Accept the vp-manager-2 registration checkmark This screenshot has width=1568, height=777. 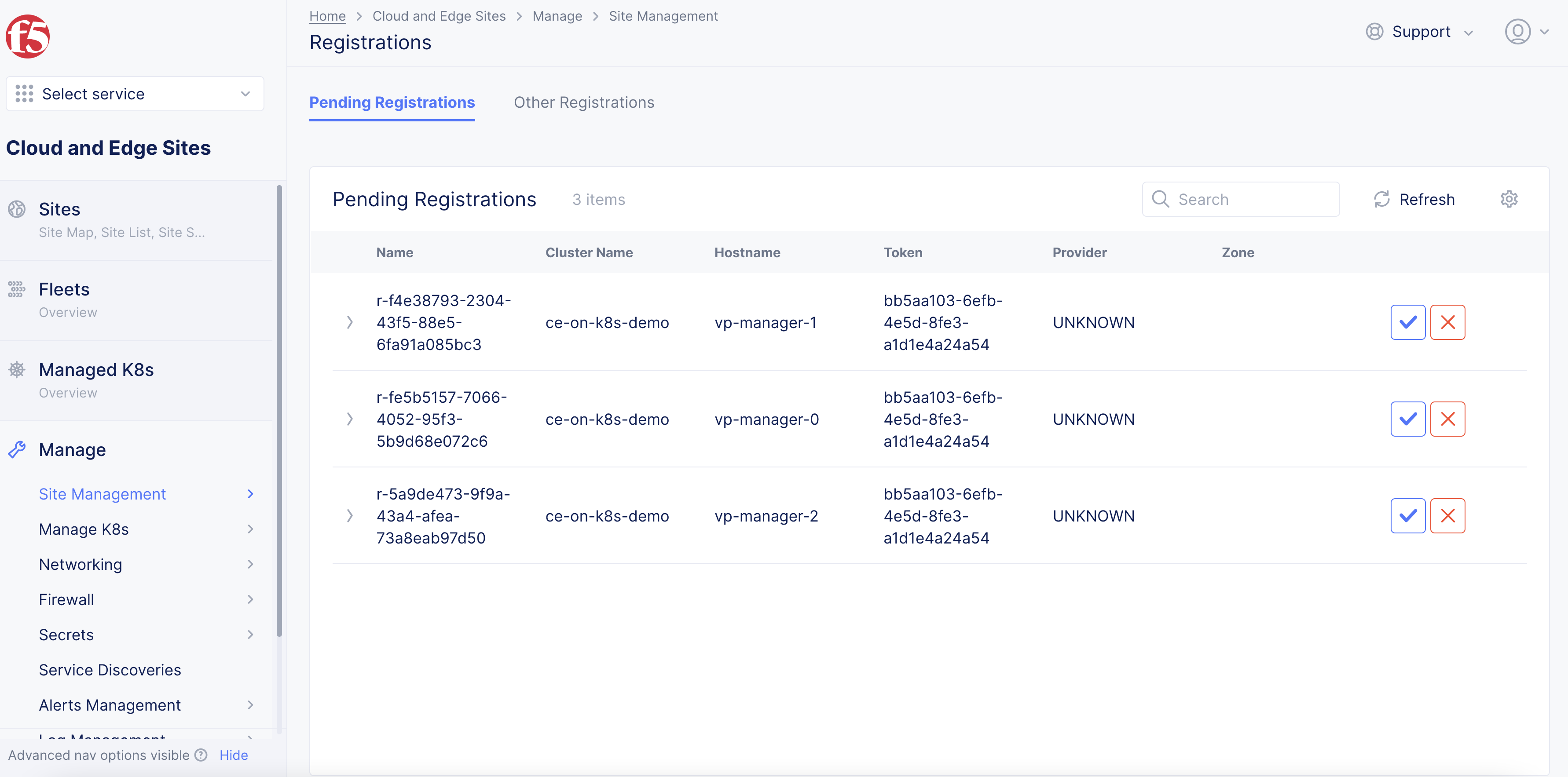coord(1407,516)
